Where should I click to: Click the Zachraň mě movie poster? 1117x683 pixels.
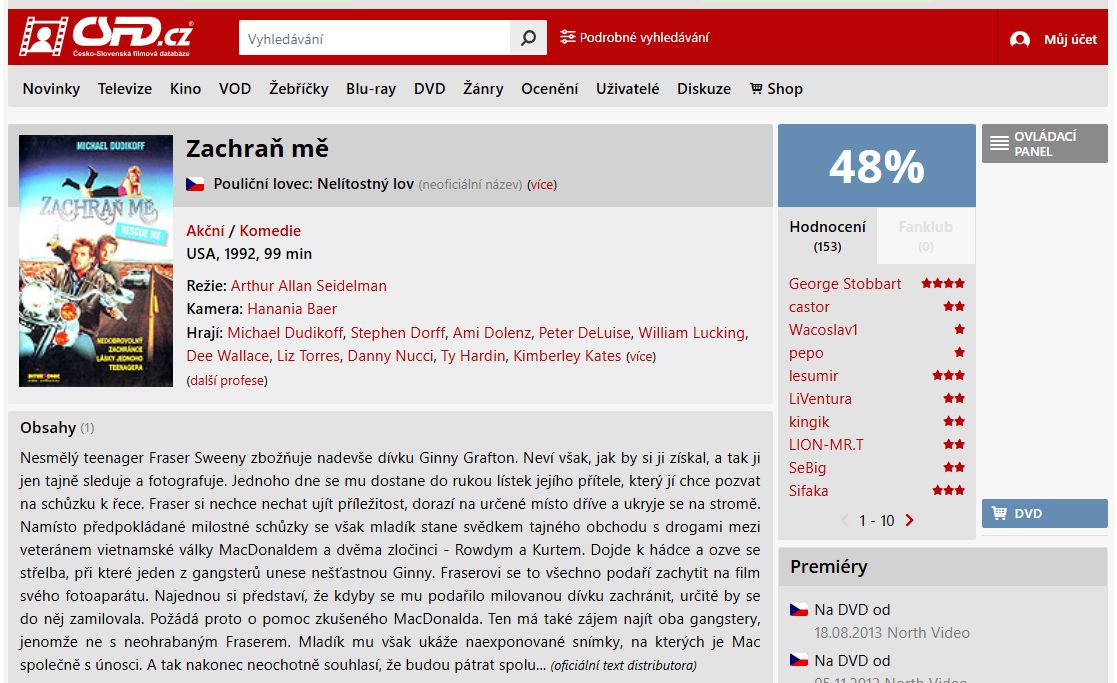click(96, 261)
